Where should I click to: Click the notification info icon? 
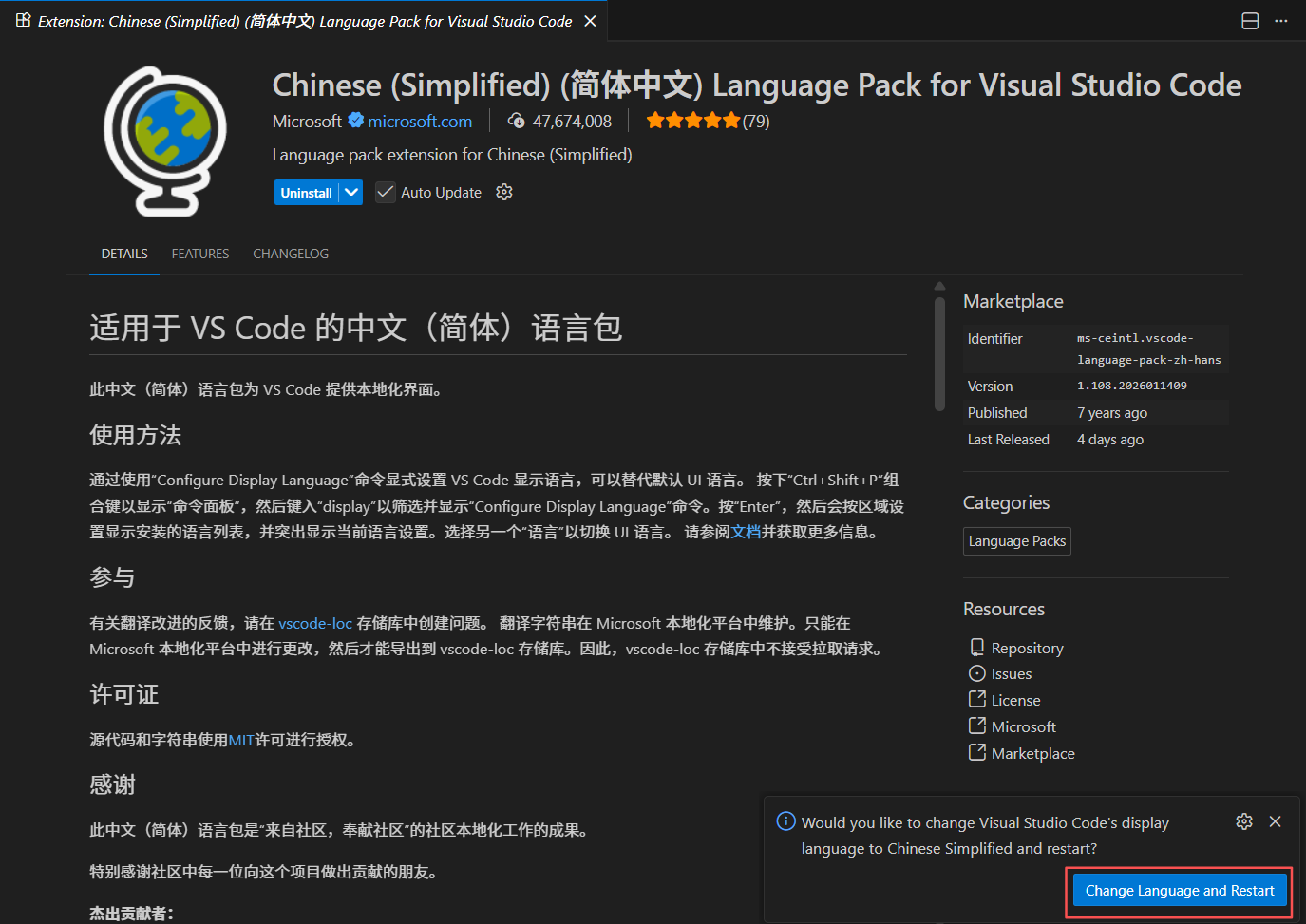785,821
